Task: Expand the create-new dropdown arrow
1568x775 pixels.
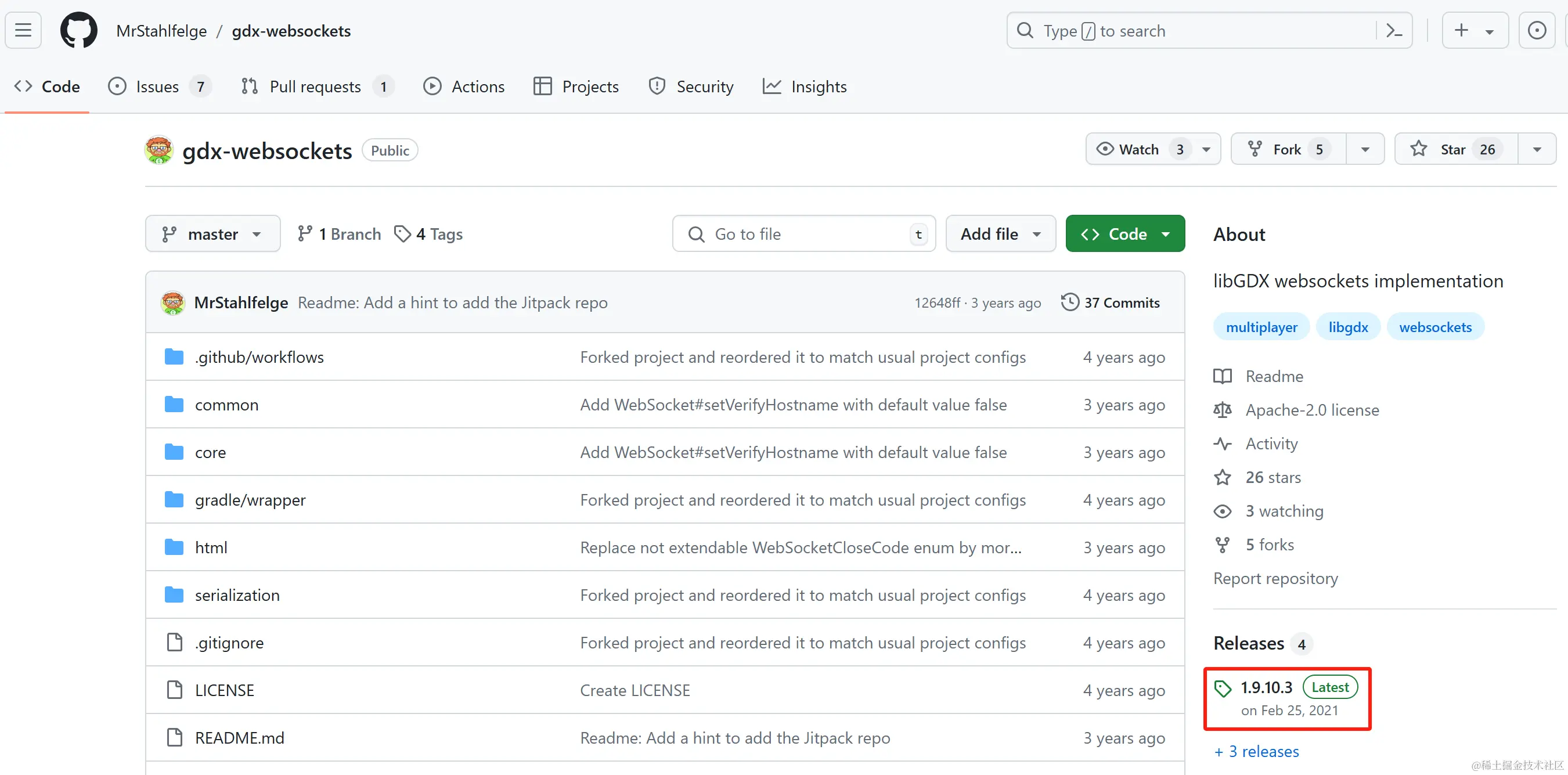Action: point(1489,31)
